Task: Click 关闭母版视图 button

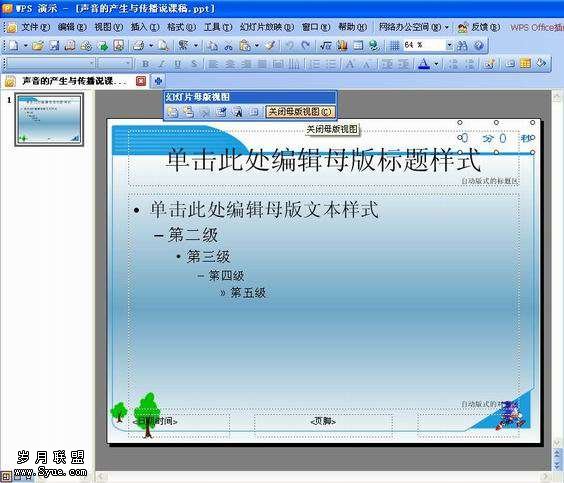Action: coord(300,112)
